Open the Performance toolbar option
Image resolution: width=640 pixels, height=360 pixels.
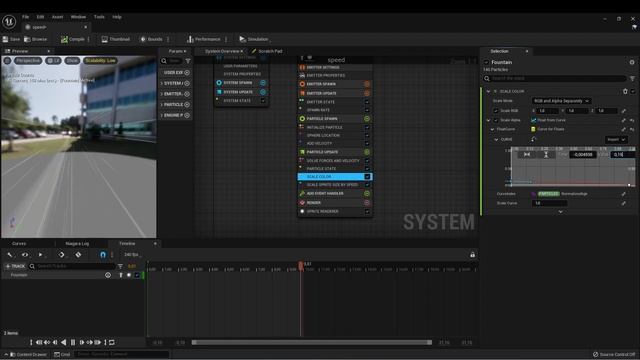(204, 39)
